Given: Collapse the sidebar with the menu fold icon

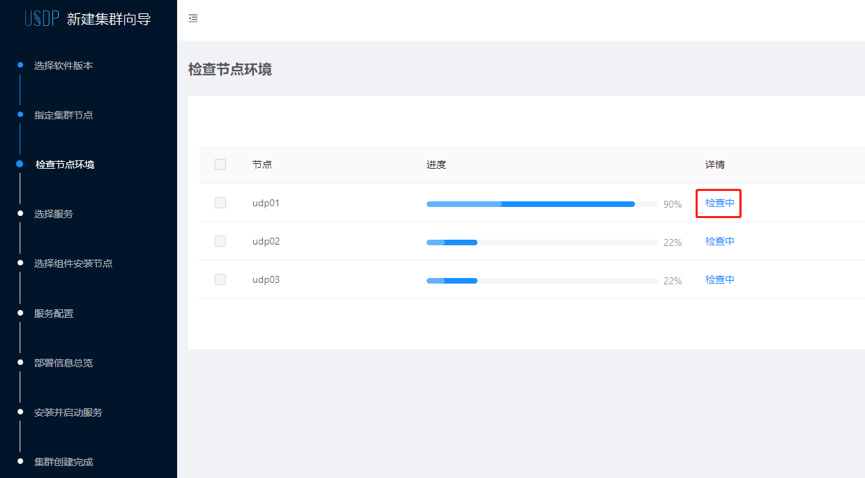Looking at the screenshot, I should [193, 18].
